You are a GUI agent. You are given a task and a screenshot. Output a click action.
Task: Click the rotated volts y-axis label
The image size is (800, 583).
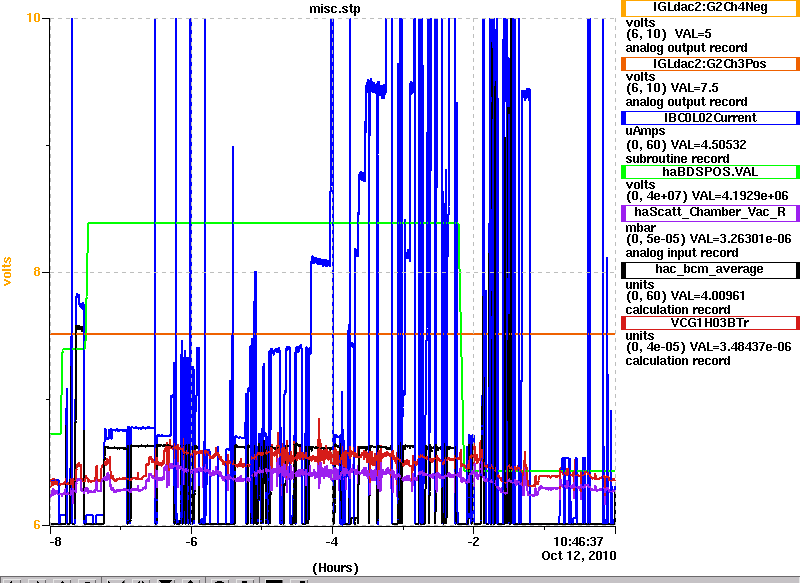click(x=7, y=271)
